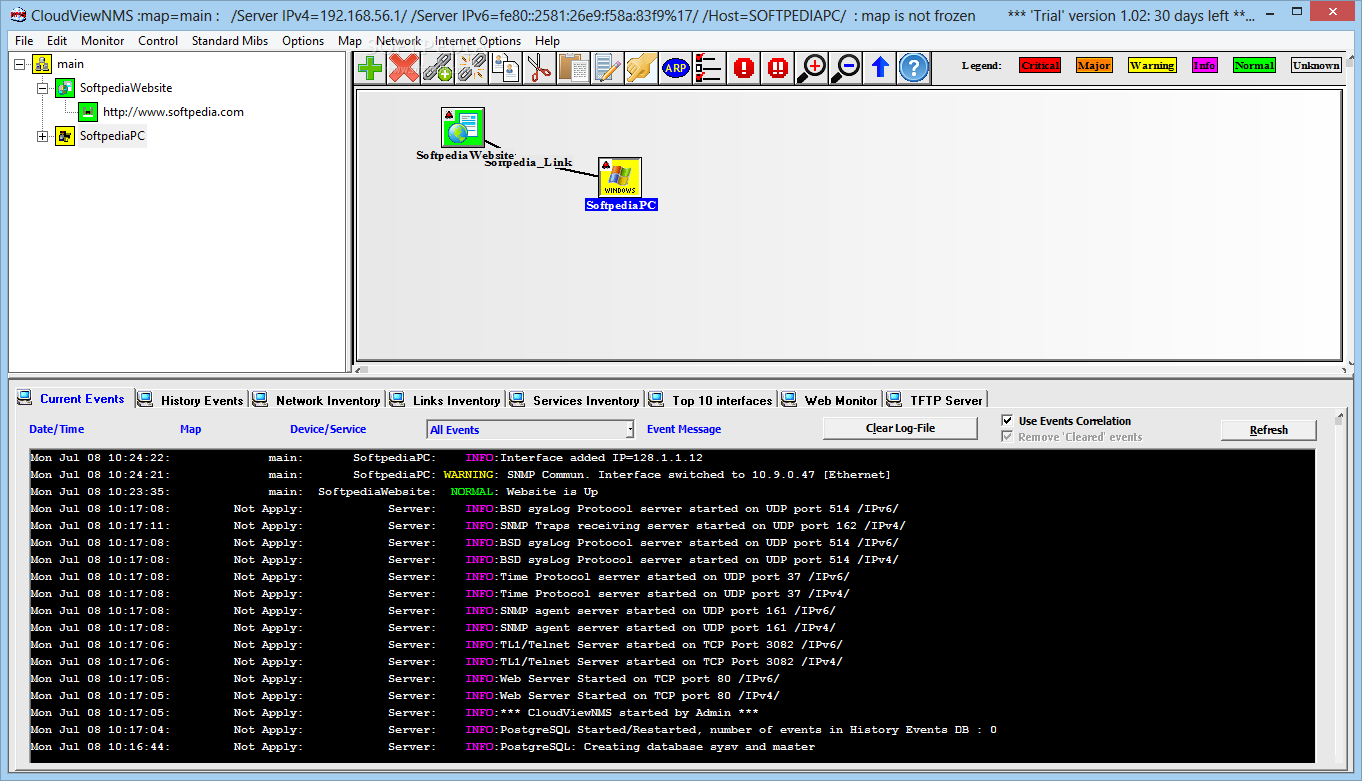
Task: Click the 'Website is Up' event row
Action: 672,491
